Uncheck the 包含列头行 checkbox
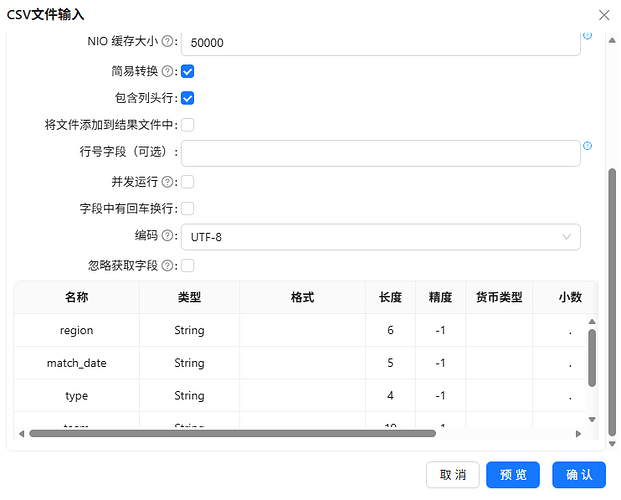The image size is (621, 500). pyautogui.click(x=187, y=98)
